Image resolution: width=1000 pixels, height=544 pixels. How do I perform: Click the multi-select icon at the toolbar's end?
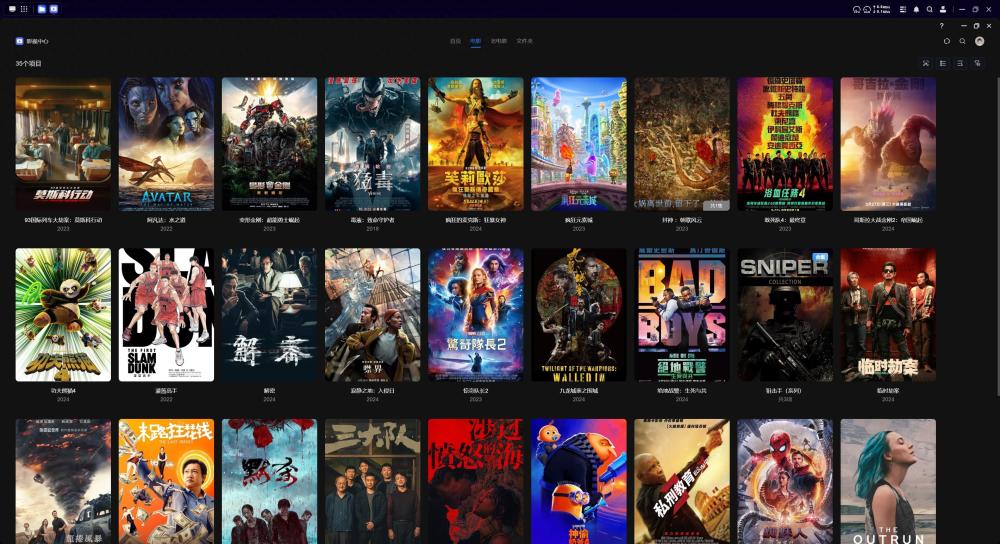[977, 63]
